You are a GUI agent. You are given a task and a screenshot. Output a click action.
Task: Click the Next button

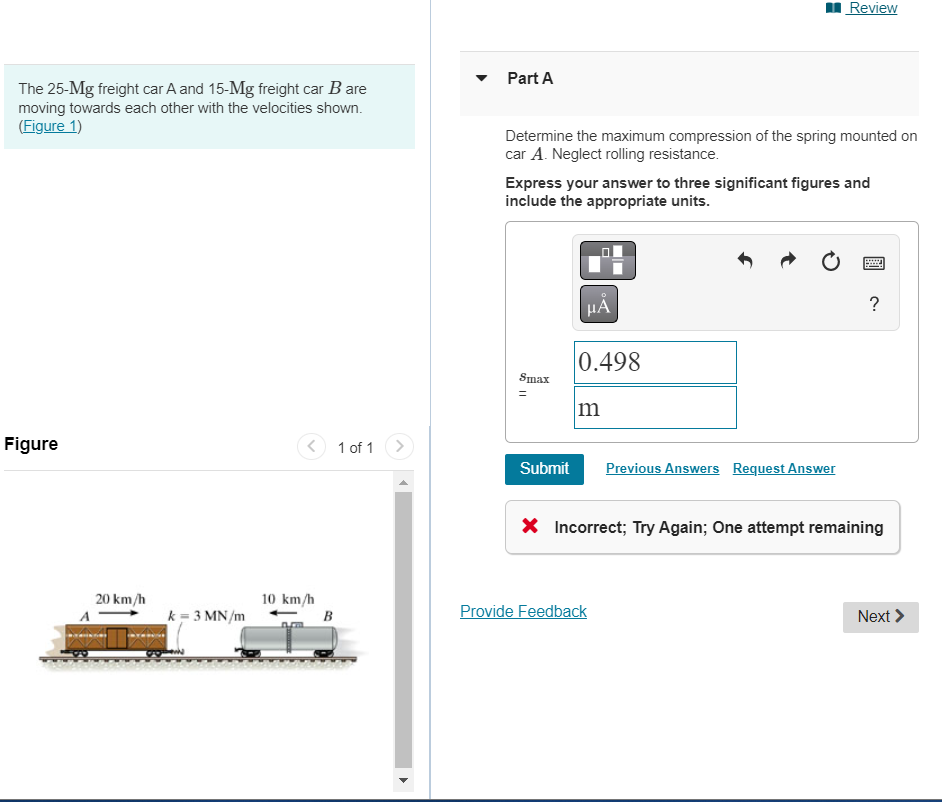tap(879, 617)
